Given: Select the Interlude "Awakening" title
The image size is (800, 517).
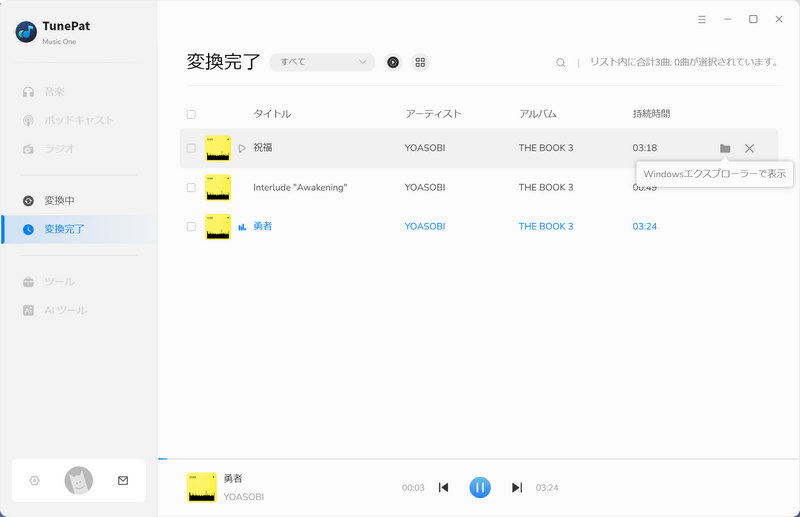Looking at the screenshot, I should (300, 187).
